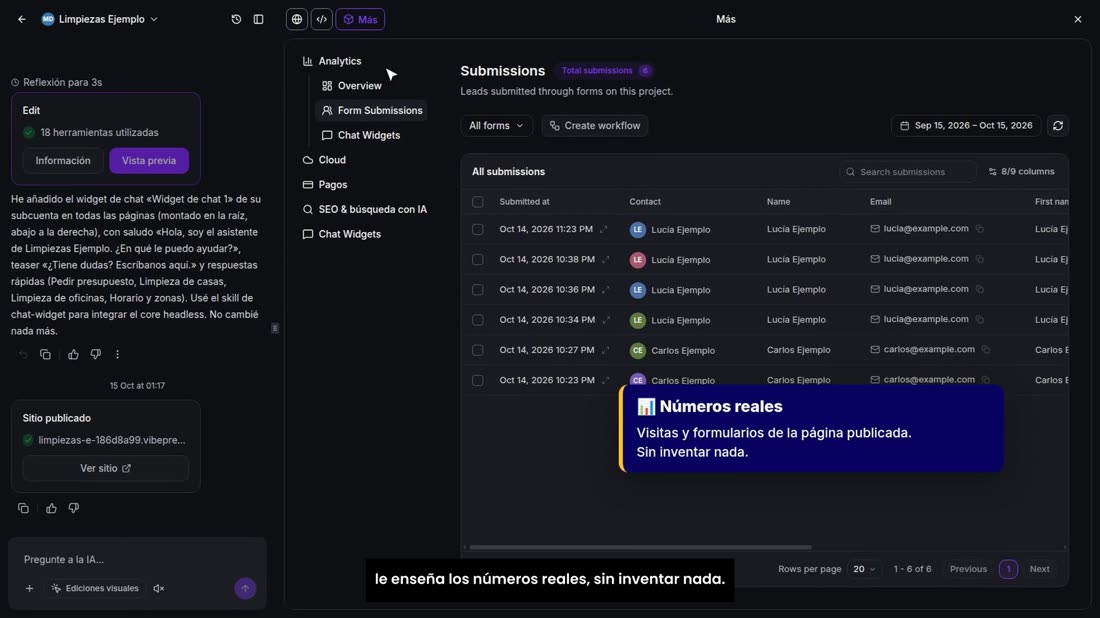Click the horizontal table scrollbar
The height and width of the screenshot is (618, 1100).
[x=640, y=547]
